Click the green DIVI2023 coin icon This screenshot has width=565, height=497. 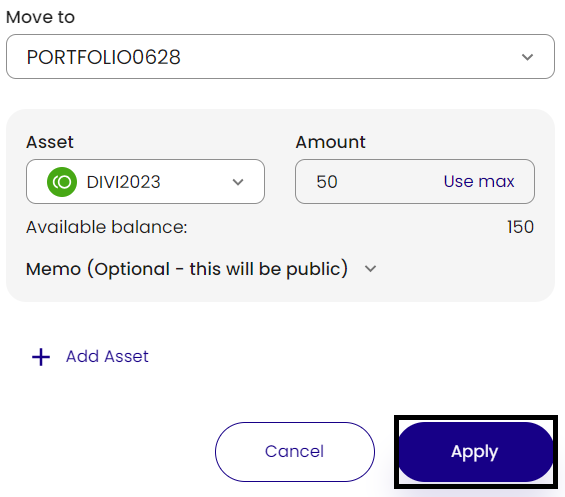(x=62, y=182)
